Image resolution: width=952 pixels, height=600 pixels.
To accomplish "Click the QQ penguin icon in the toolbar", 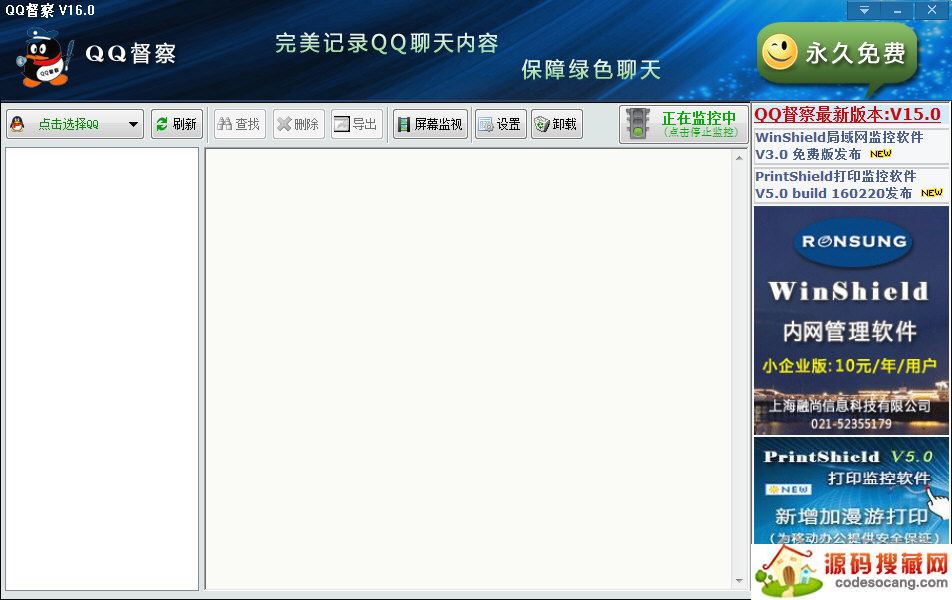I will pyautogui.click(x=22, y=123).
